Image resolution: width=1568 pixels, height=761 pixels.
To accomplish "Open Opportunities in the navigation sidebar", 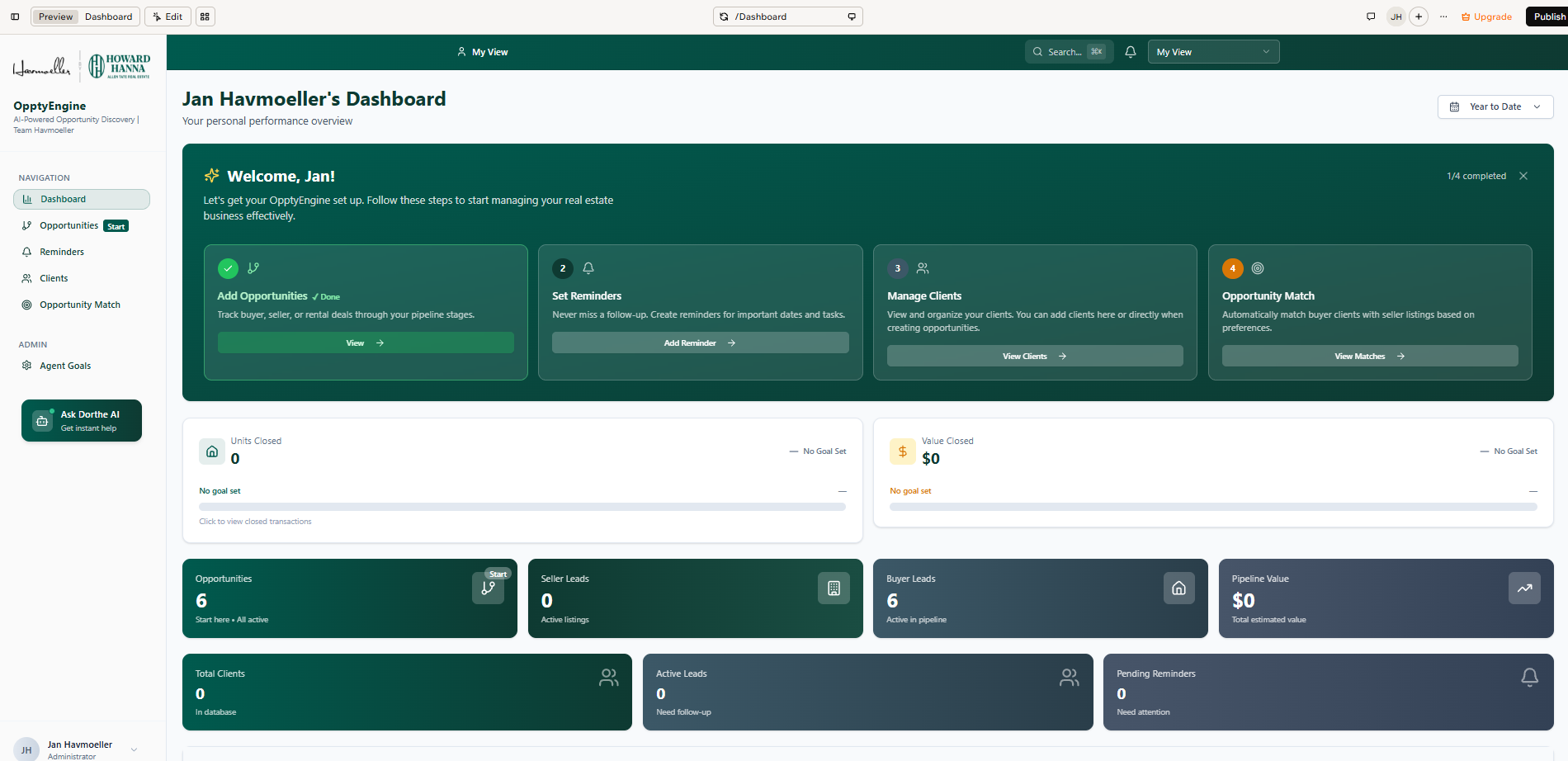I will [x=82, y=225].
